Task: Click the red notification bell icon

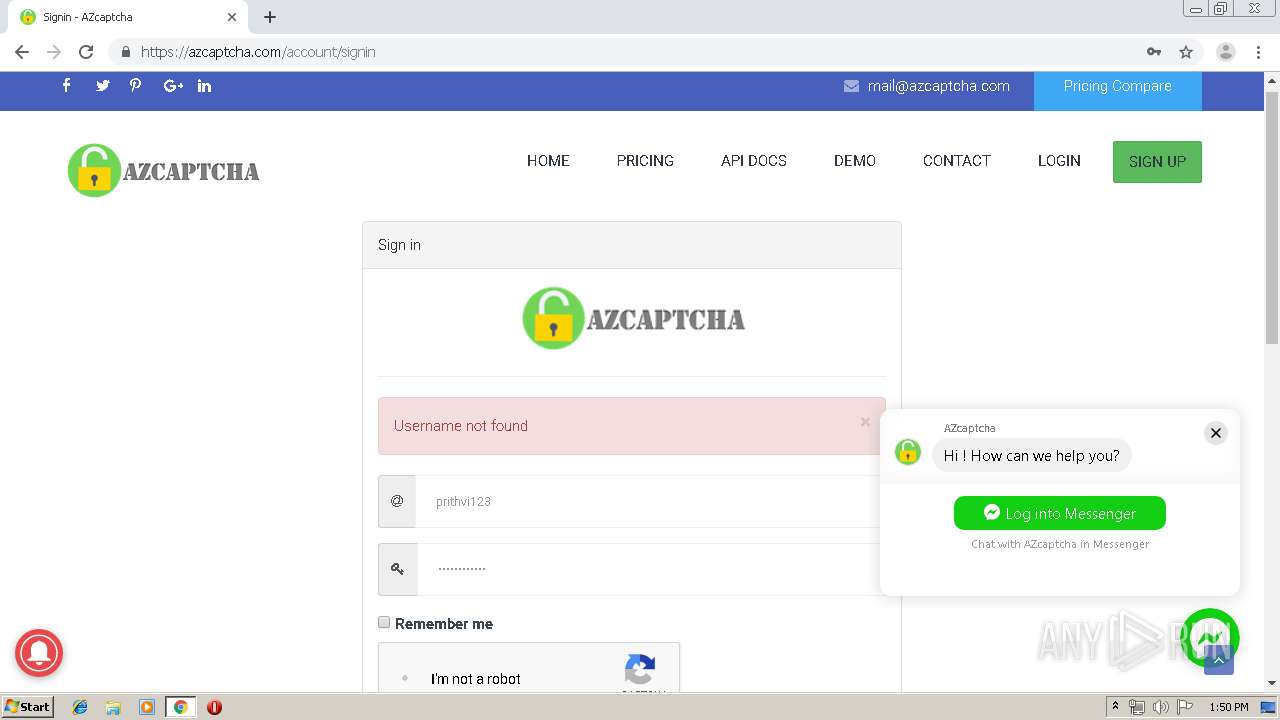Action: pos(39,654)
